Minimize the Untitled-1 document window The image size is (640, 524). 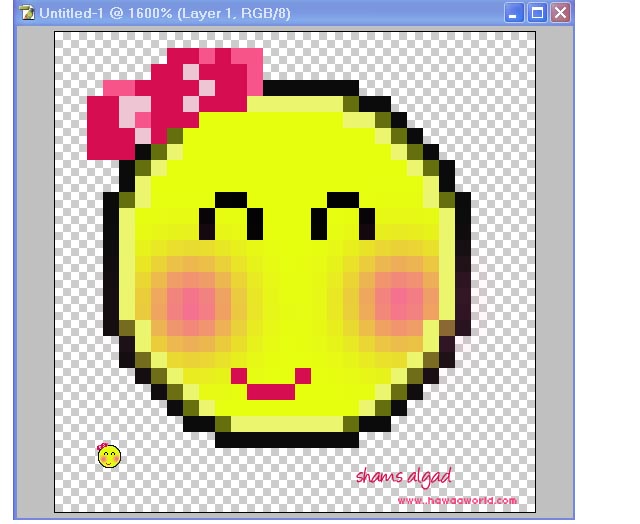[x=514, y=13]
